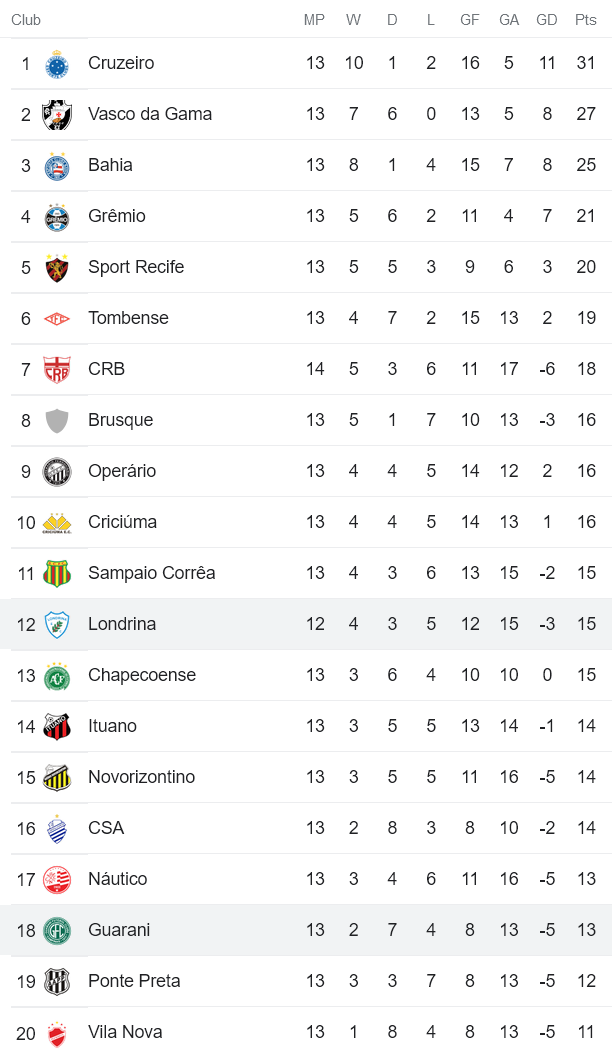Click the Club column header
The height and width of the screenshot is (1063, 612).
pyautogui.click(x=26, y=20)
